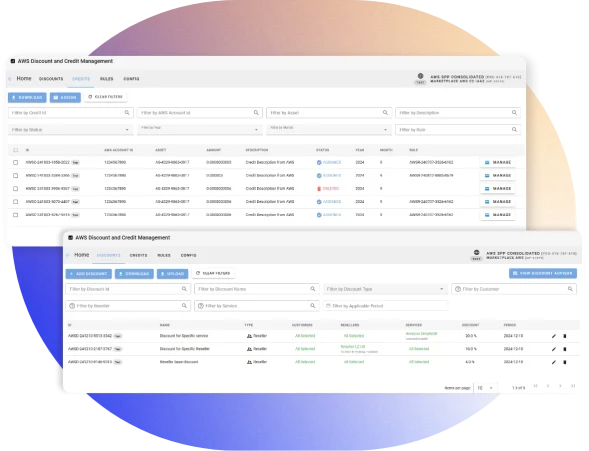Open Discounts tab in Credits window
The image size is (589, 451).
pos(51,79)
